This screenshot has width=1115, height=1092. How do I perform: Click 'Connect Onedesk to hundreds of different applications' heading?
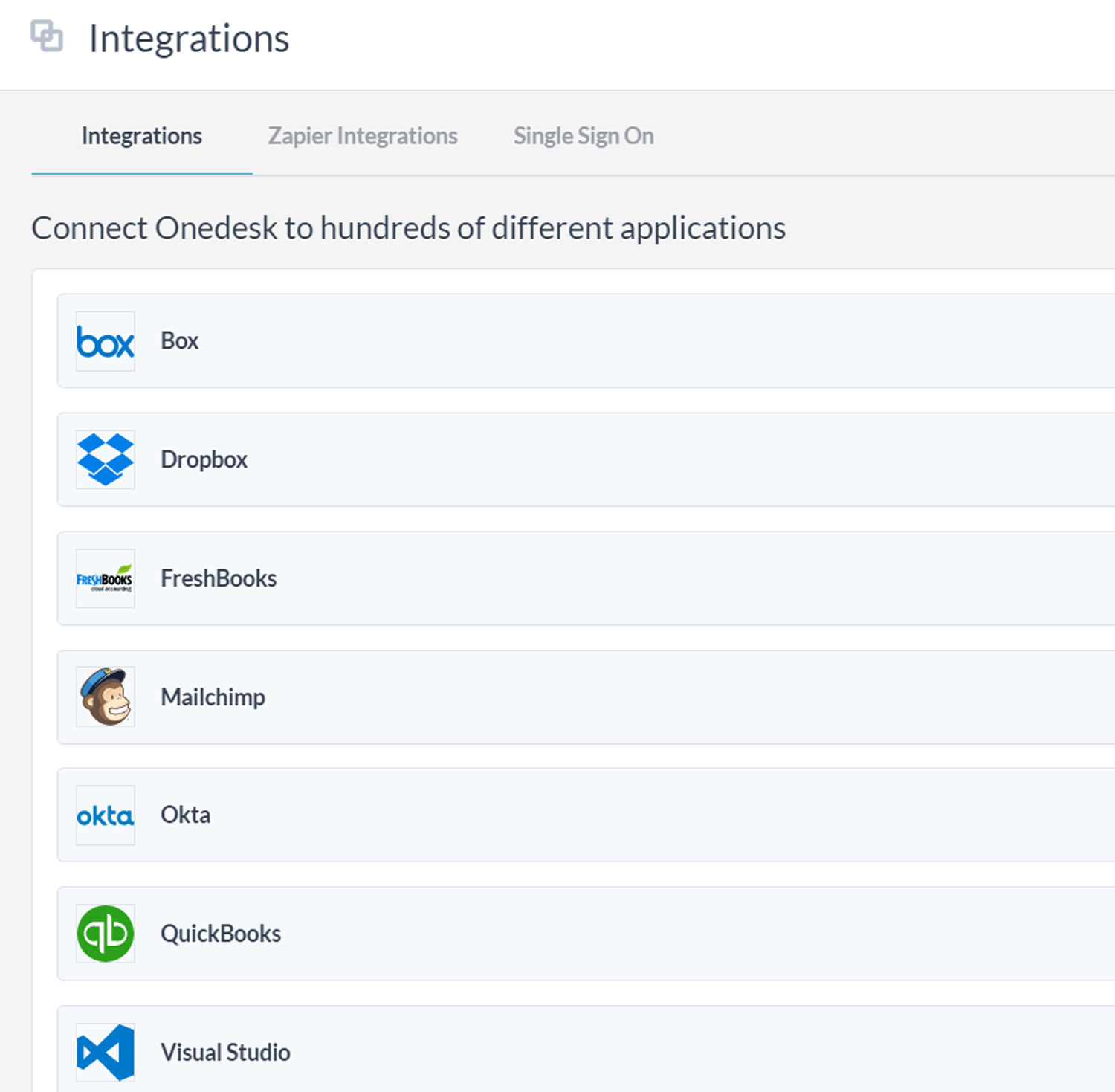pos(408,228)
